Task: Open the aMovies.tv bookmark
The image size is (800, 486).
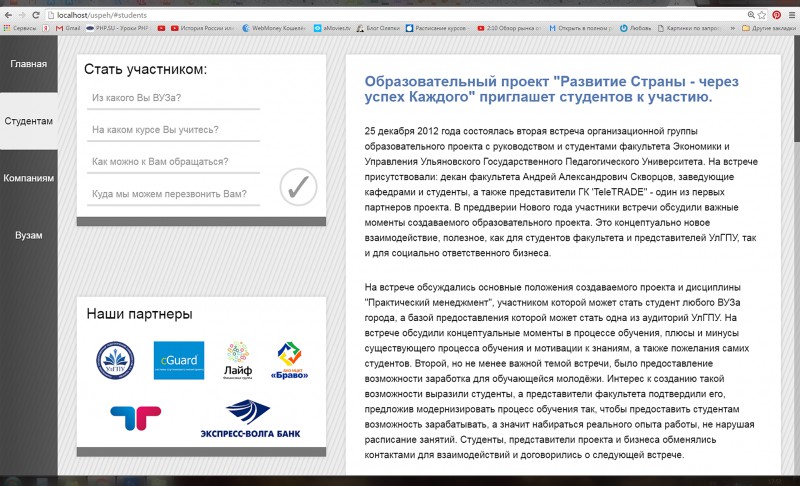Action: [332, 28]
